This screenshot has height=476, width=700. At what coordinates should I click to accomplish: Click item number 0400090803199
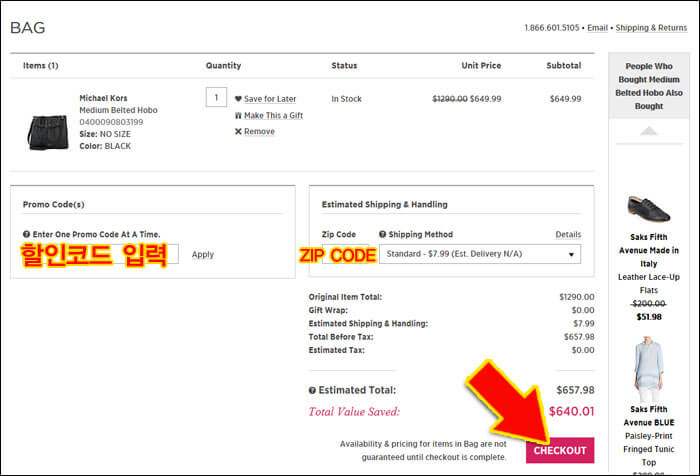coord(111,122)
